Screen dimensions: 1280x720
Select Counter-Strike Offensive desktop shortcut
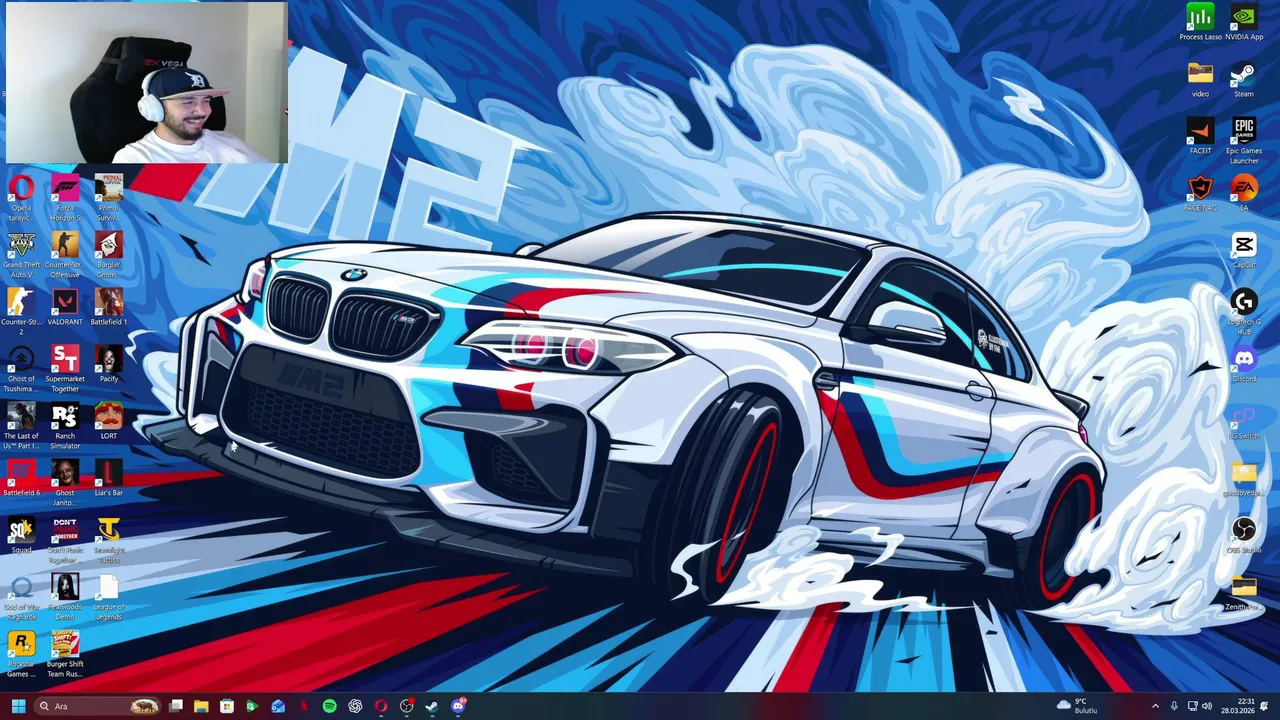65,255
